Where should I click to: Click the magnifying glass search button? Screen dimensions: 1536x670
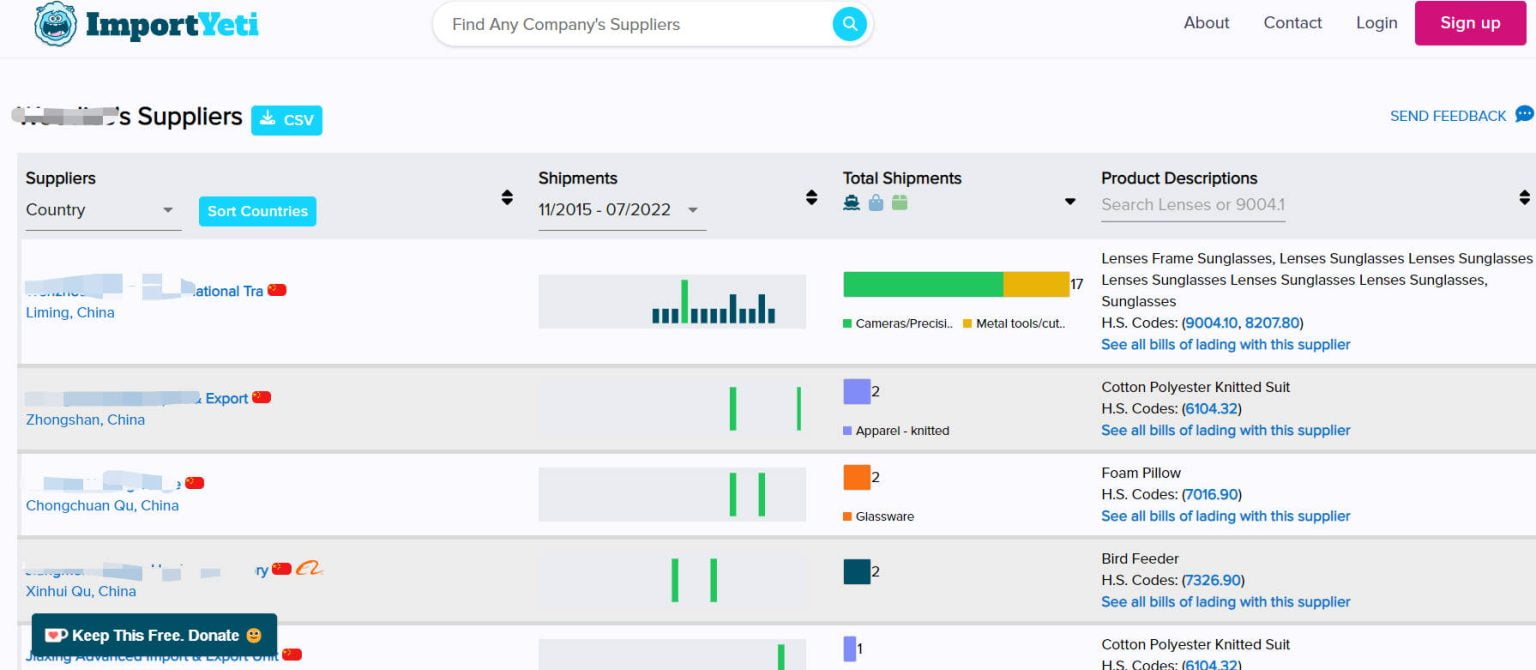click(x=849, y=24)
